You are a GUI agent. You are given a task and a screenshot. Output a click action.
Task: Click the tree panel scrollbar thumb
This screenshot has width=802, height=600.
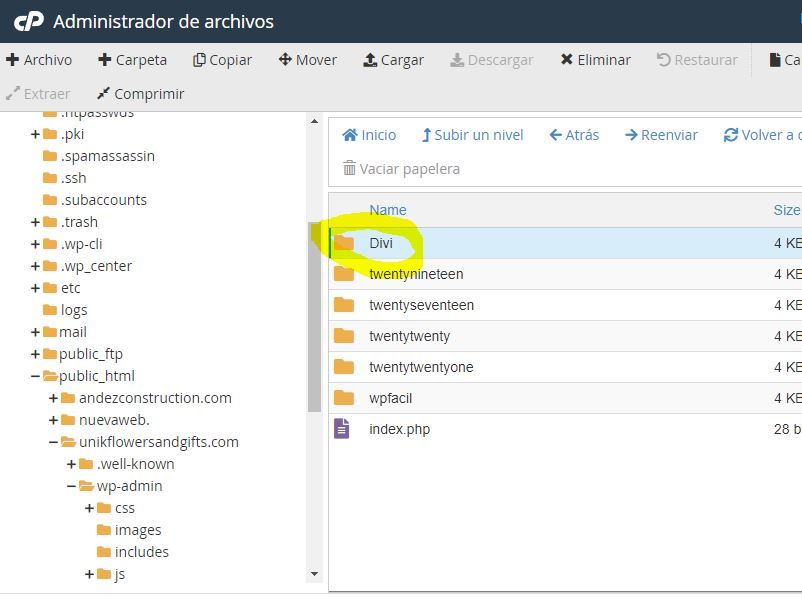point(314,317)
